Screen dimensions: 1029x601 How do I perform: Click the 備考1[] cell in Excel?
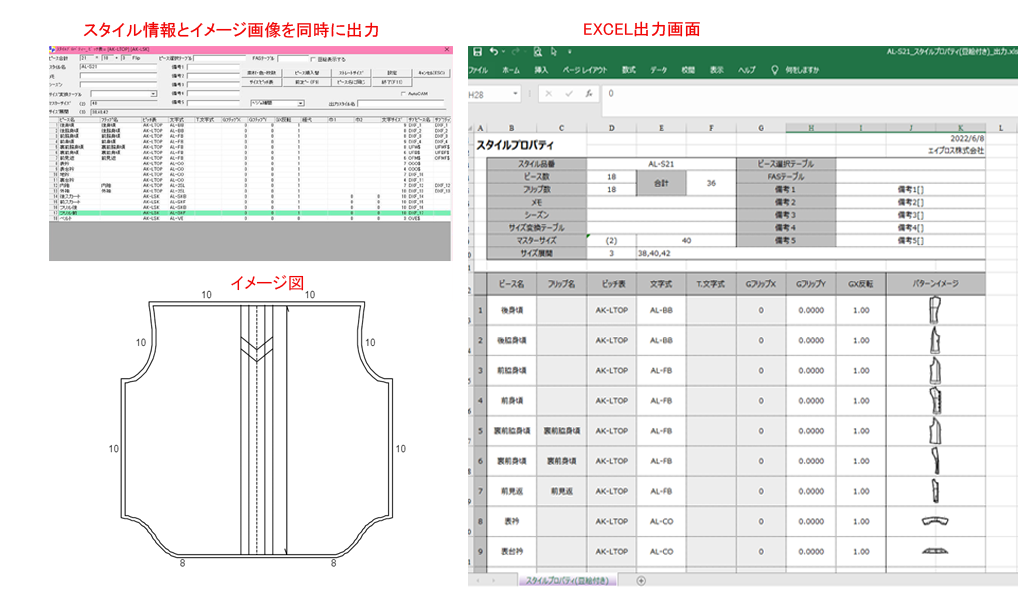click(910, 189)
